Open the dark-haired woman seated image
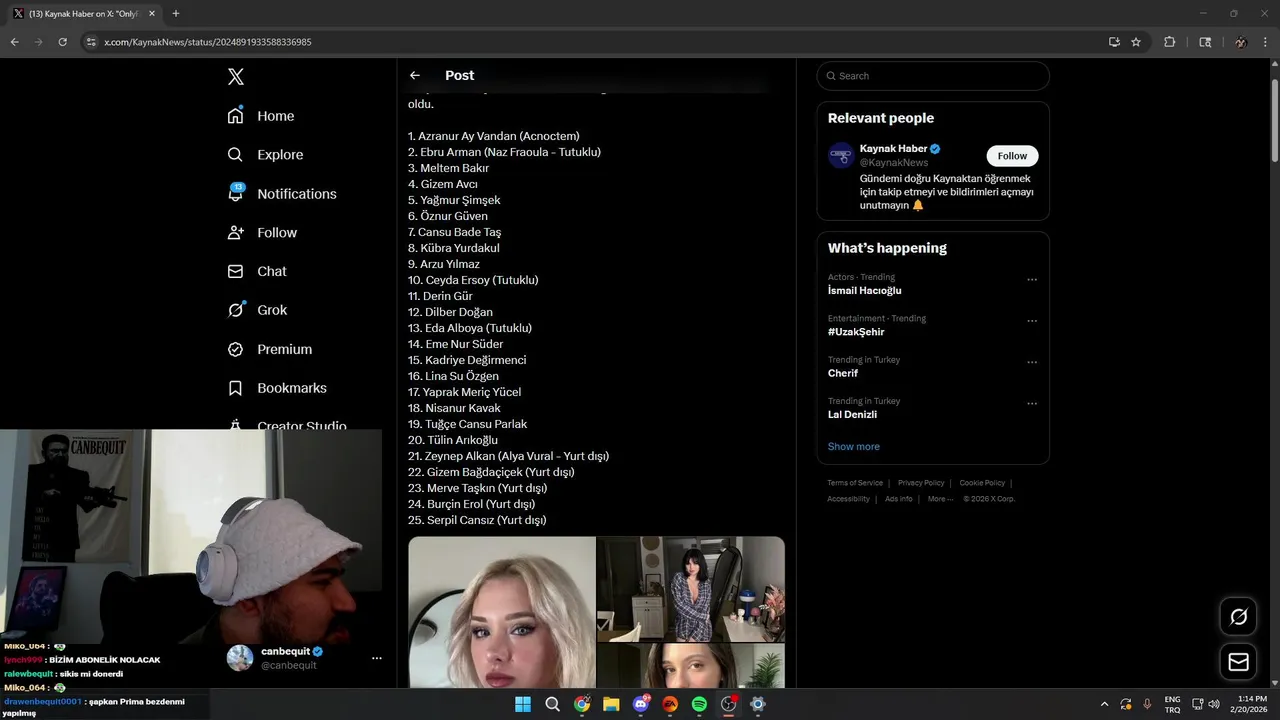 pos(691,589)
